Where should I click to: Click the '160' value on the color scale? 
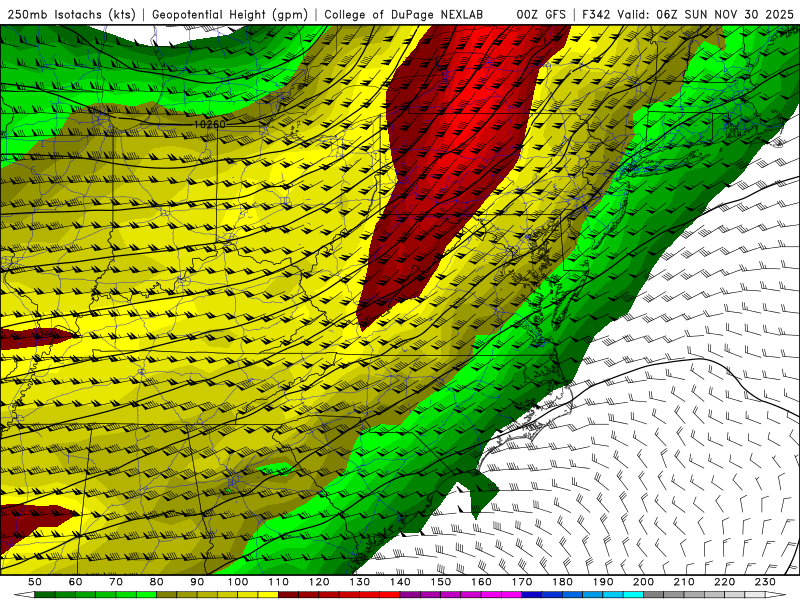click(481, 582)
